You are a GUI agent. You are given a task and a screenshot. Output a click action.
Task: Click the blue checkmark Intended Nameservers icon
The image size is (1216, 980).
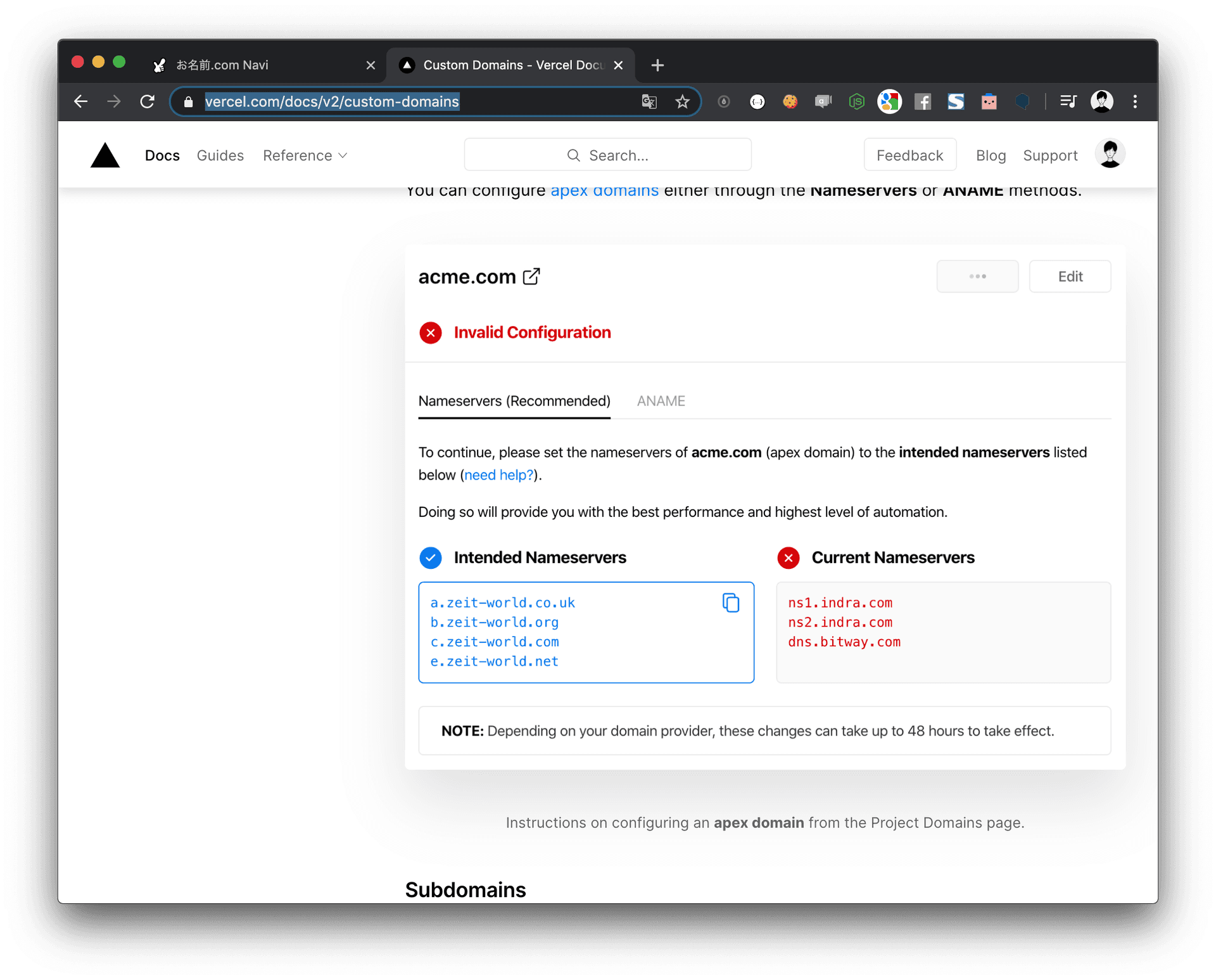pos(430,558)
